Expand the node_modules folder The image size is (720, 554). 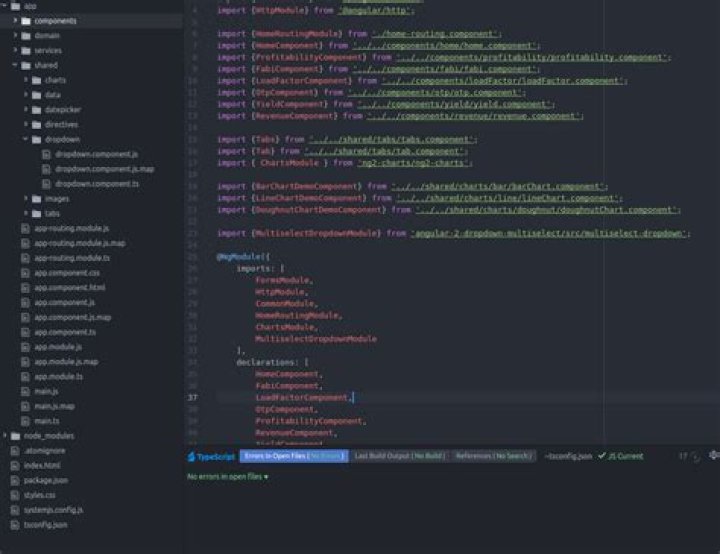[5, 435]
